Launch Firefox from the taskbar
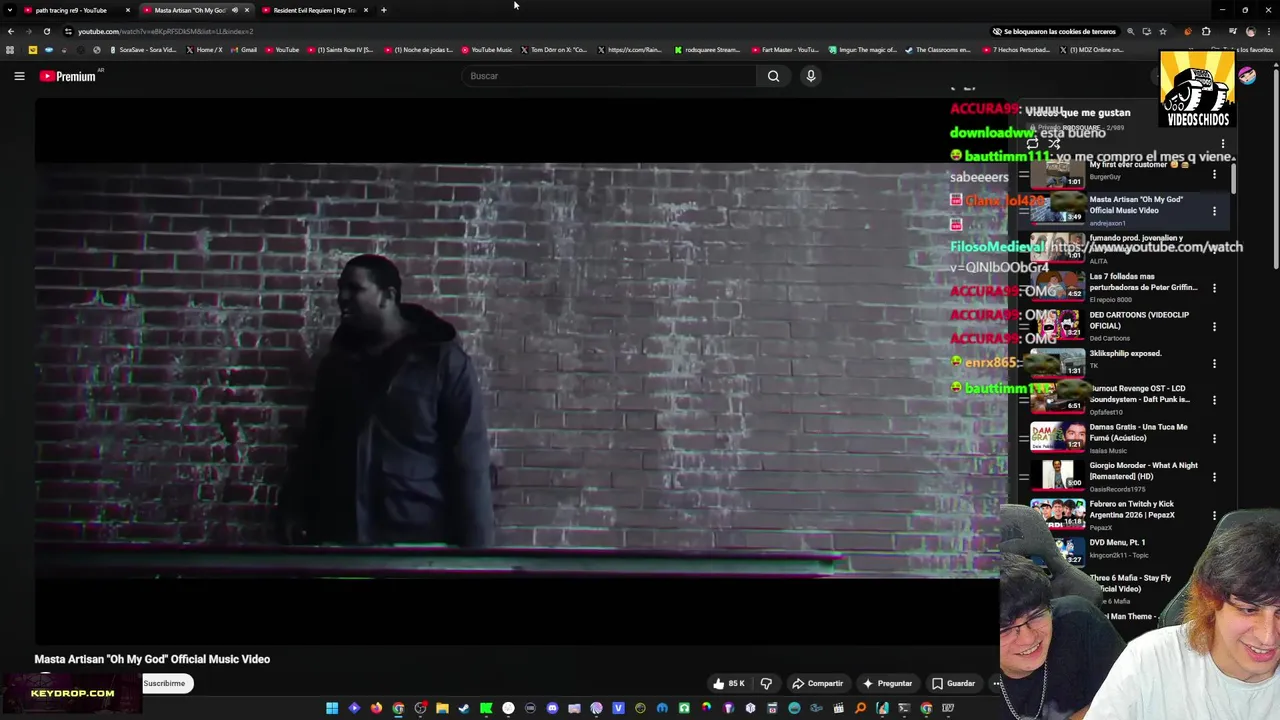Image resolution: width=1280 pixels, height=720 pixels. (376, 708)
